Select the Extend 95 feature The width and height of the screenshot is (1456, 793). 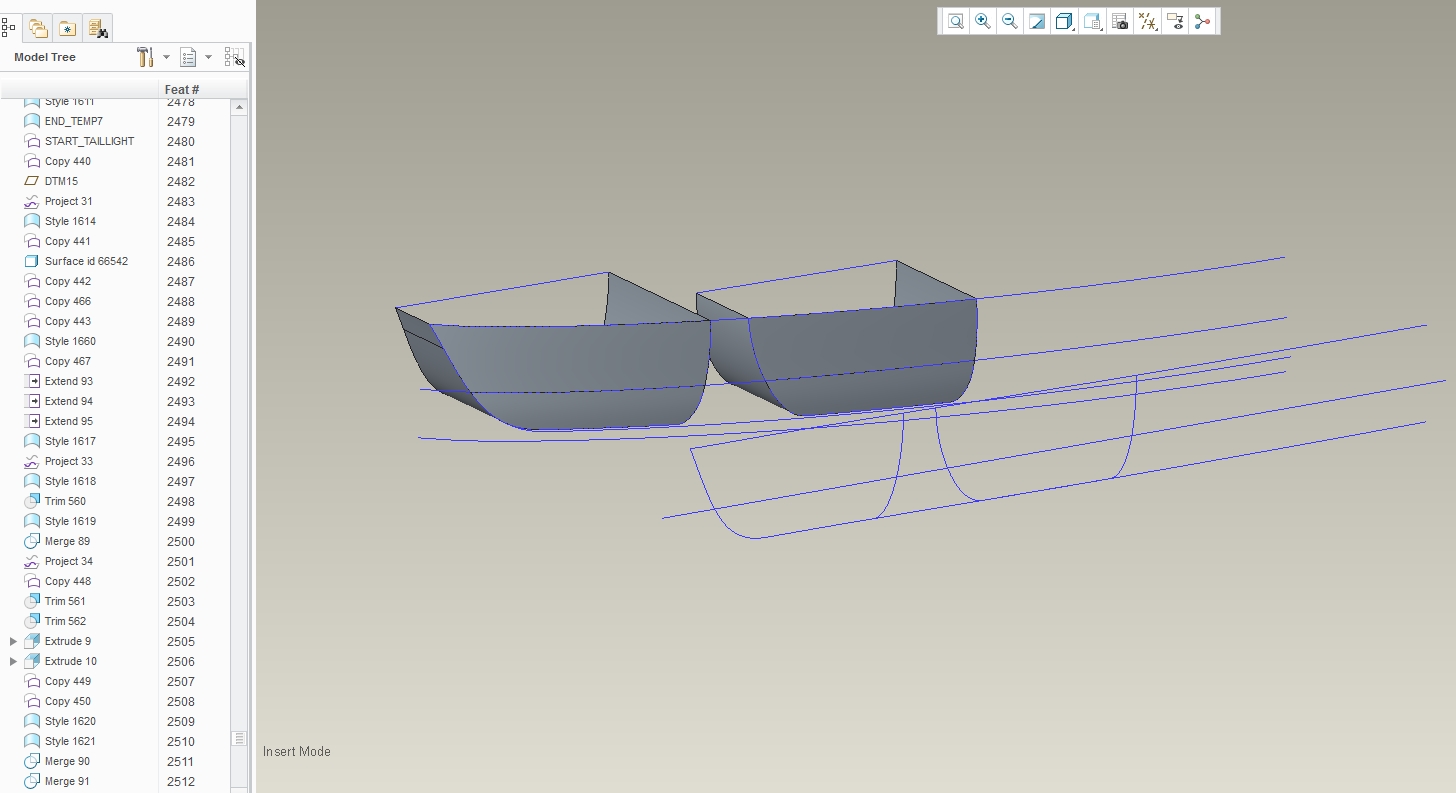click(69, 421)
